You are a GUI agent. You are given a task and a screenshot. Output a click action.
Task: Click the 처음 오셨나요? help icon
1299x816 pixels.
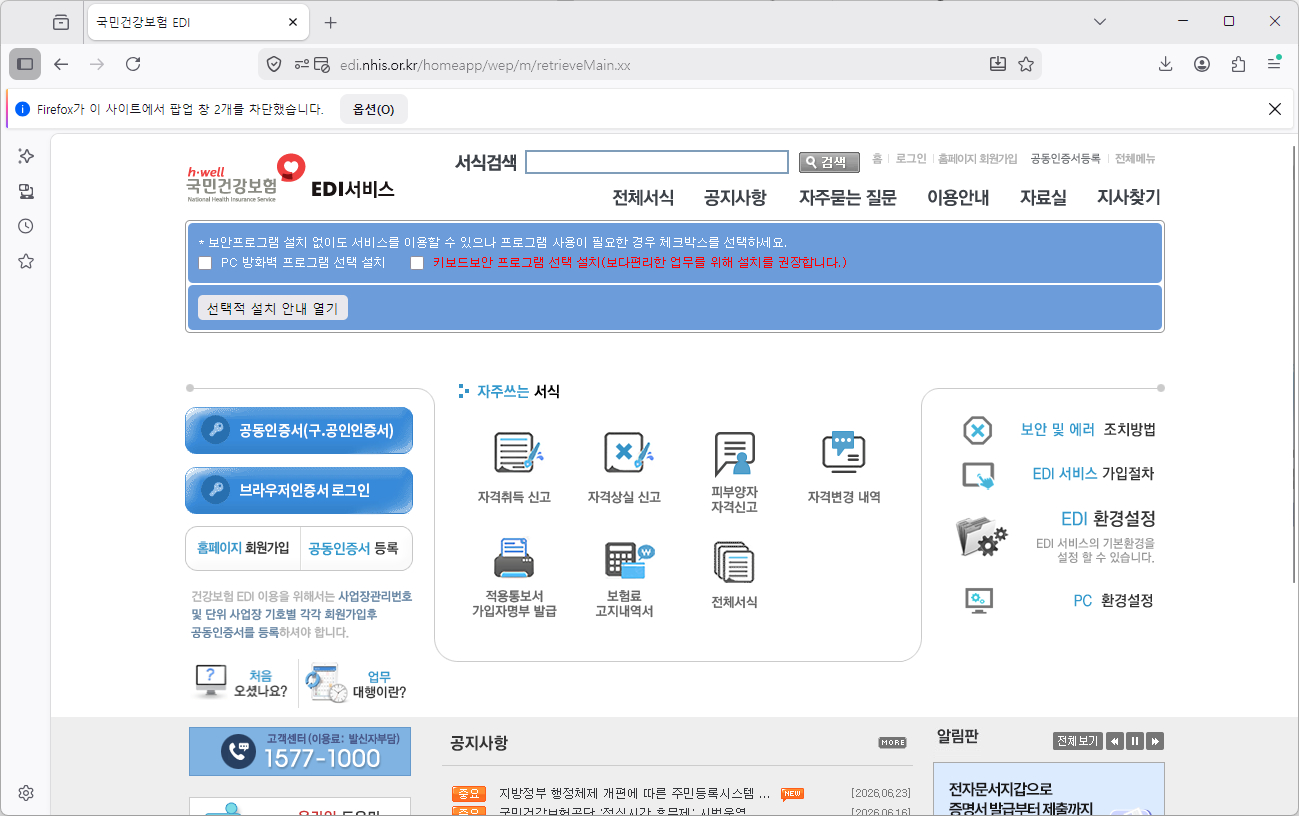(x=211, y=681)
